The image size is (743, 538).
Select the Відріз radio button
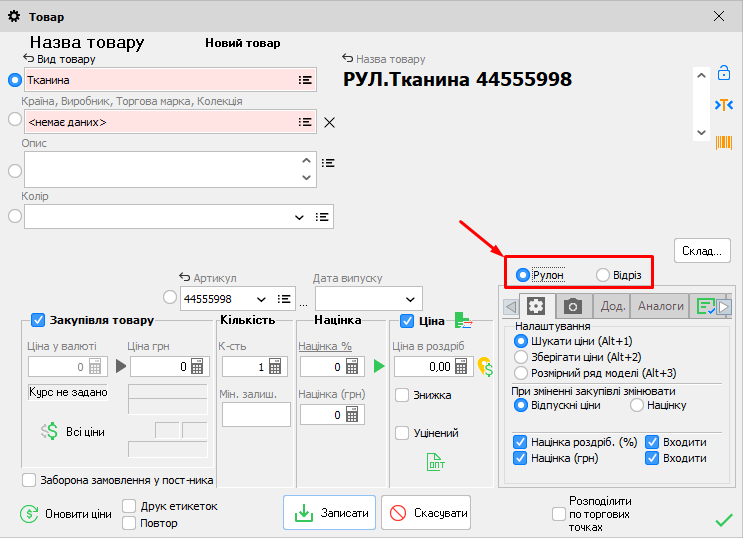(x=602, y=275)
